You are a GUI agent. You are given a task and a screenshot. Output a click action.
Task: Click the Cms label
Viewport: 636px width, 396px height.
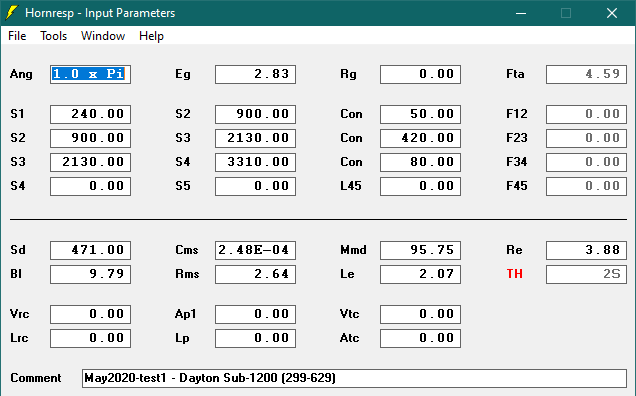pyautogui.click(x=187, y=250)
